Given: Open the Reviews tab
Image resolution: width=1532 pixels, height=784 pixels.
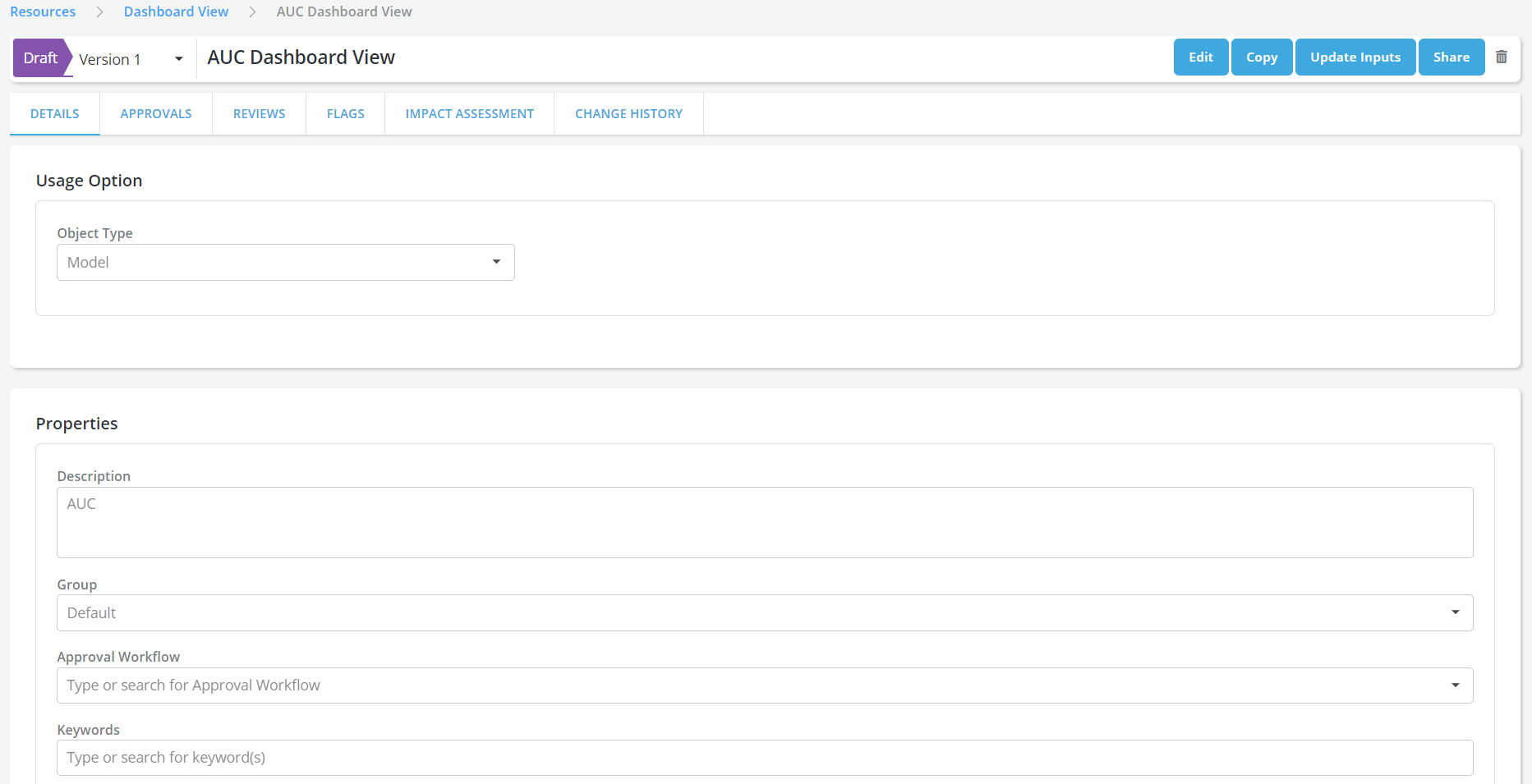Looking at the screenshot, I should pyautogui.click(x=259, y=114).
